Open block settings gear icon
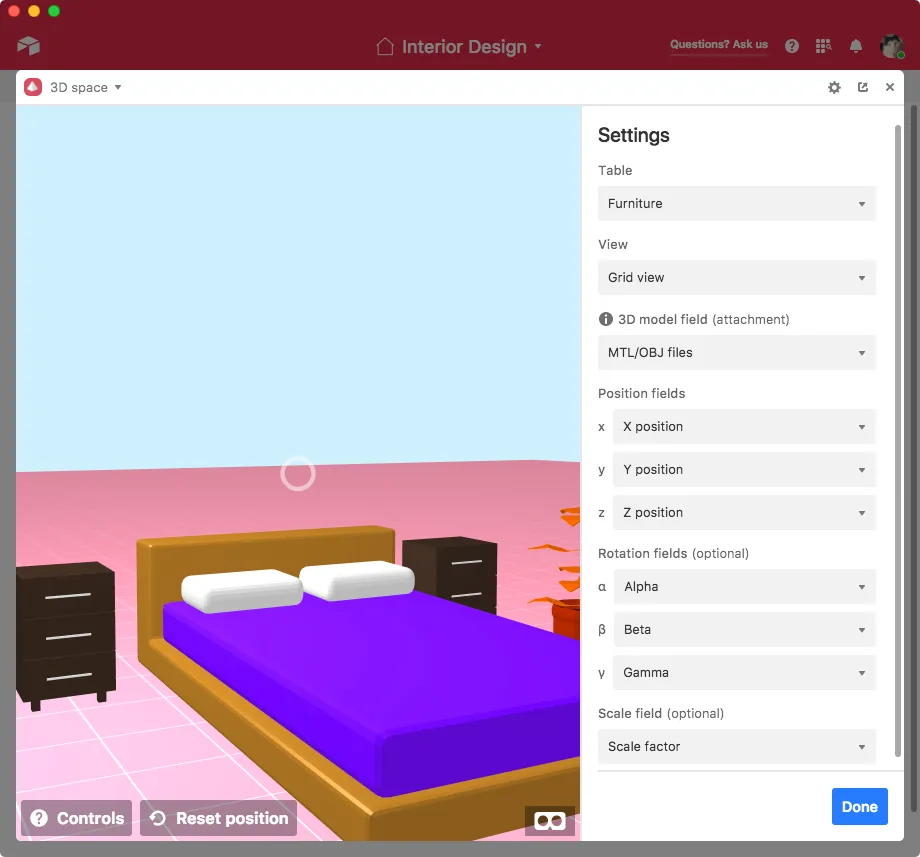Image resolution: width=920 pixels, height=857 pixels. [834, 88]
